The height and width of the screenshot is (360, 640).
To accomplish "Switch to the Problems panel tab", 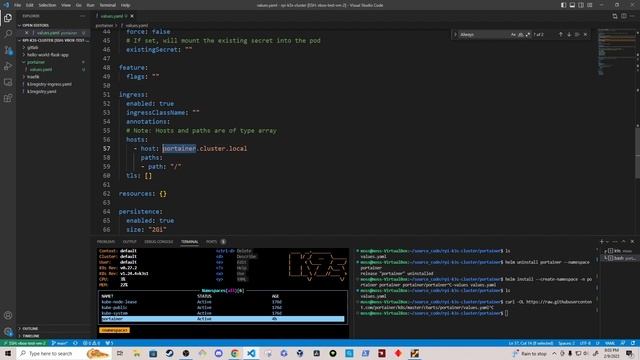I will pos(106,242).
